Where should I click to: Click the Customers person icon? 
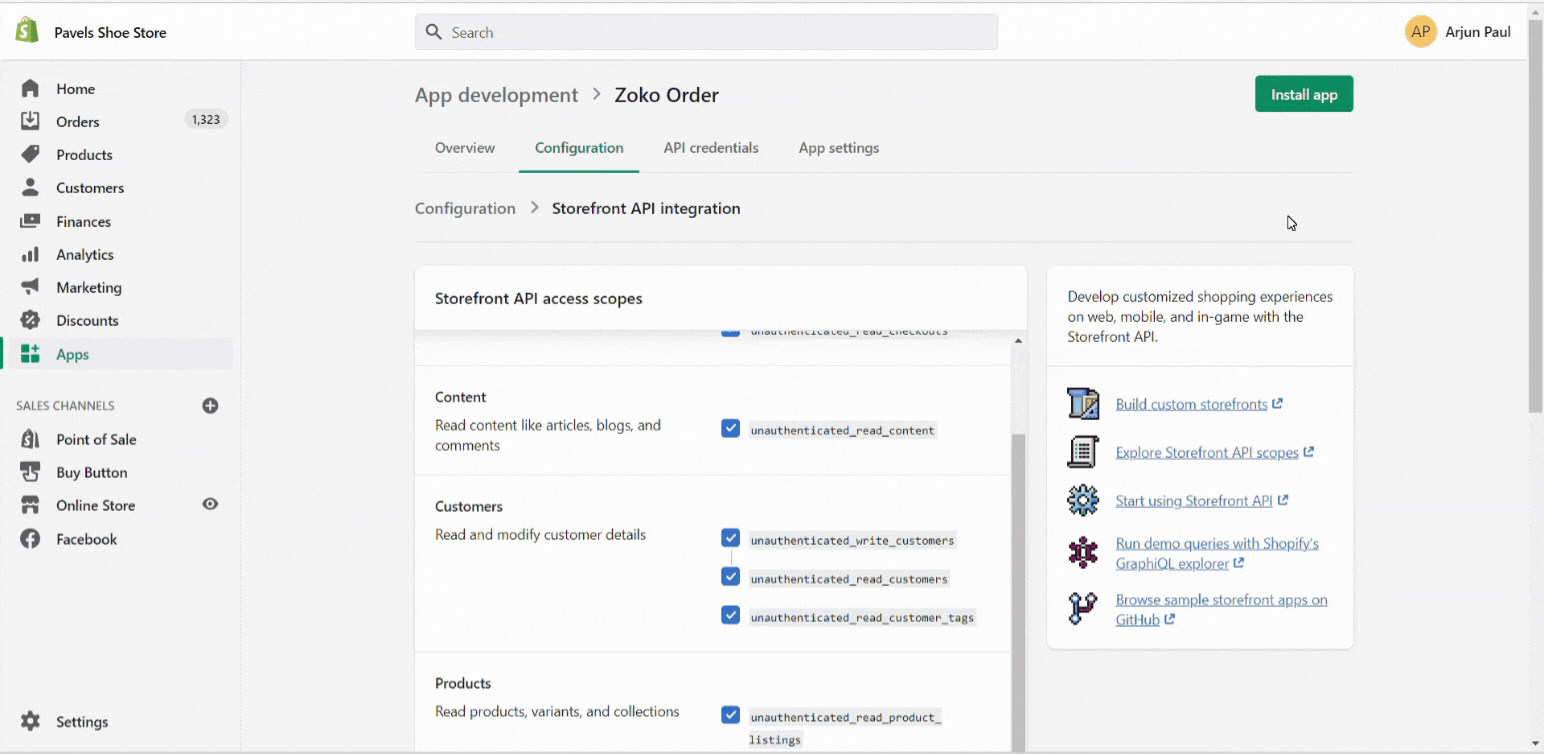[30, 187]
